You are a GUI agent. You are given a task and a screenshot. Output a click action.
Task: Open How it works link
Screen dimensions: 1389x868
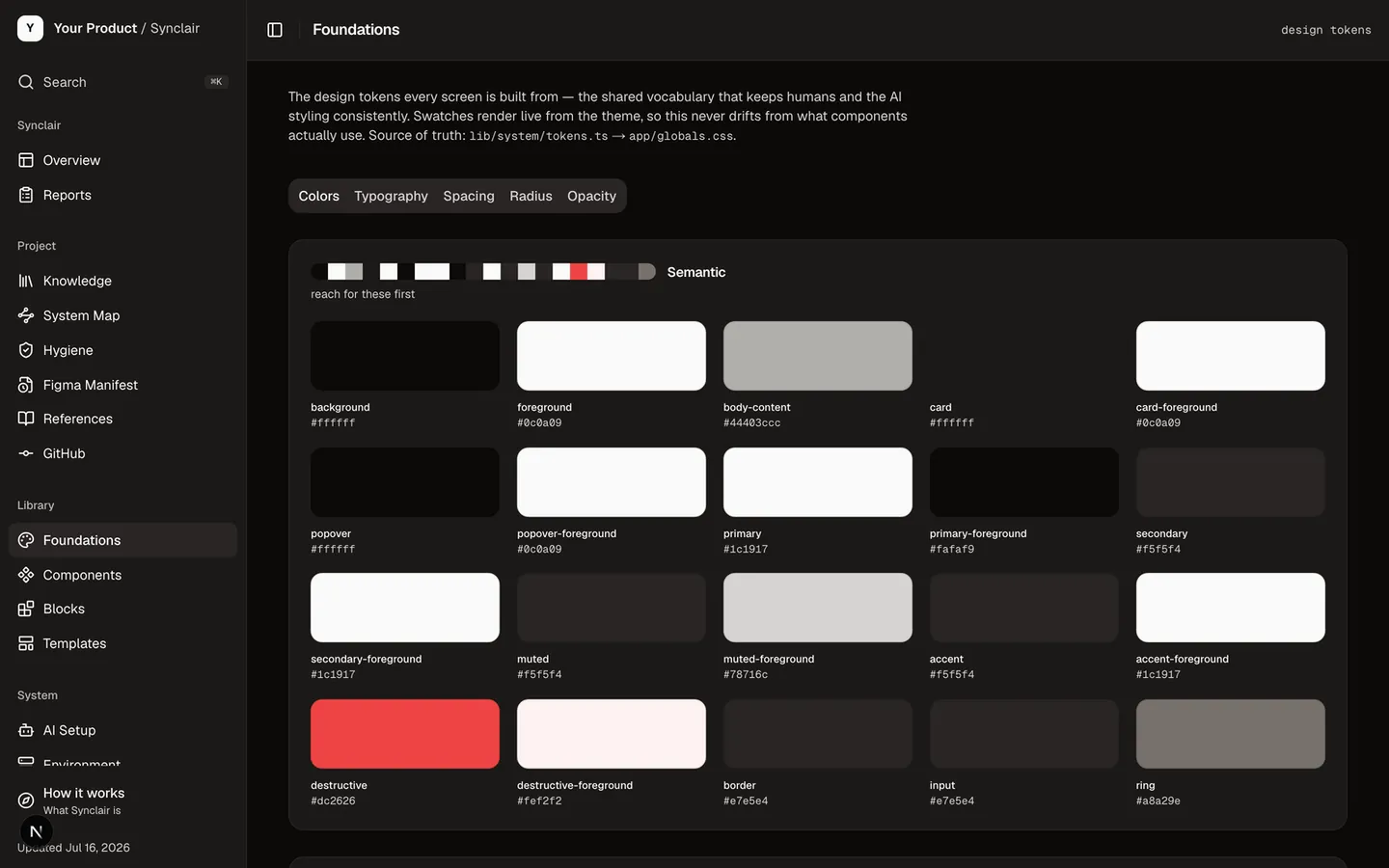pos(123,800)
